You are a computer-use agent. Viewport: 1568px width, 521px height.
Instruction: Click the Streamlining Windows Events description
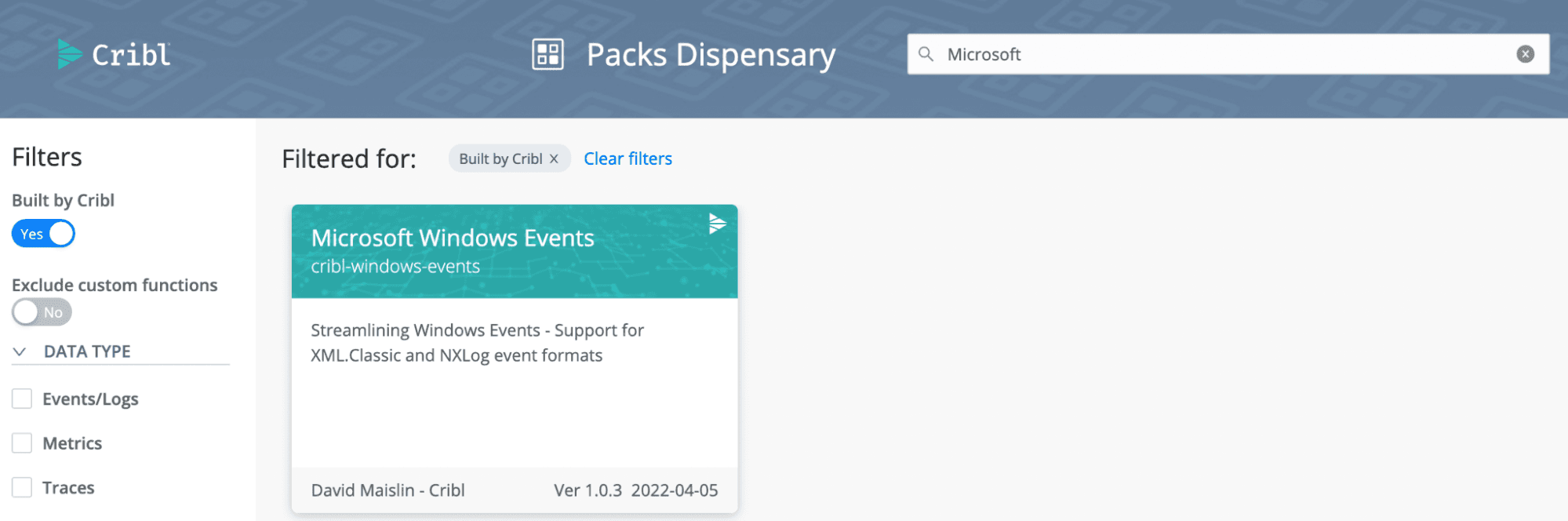(477, 343)
